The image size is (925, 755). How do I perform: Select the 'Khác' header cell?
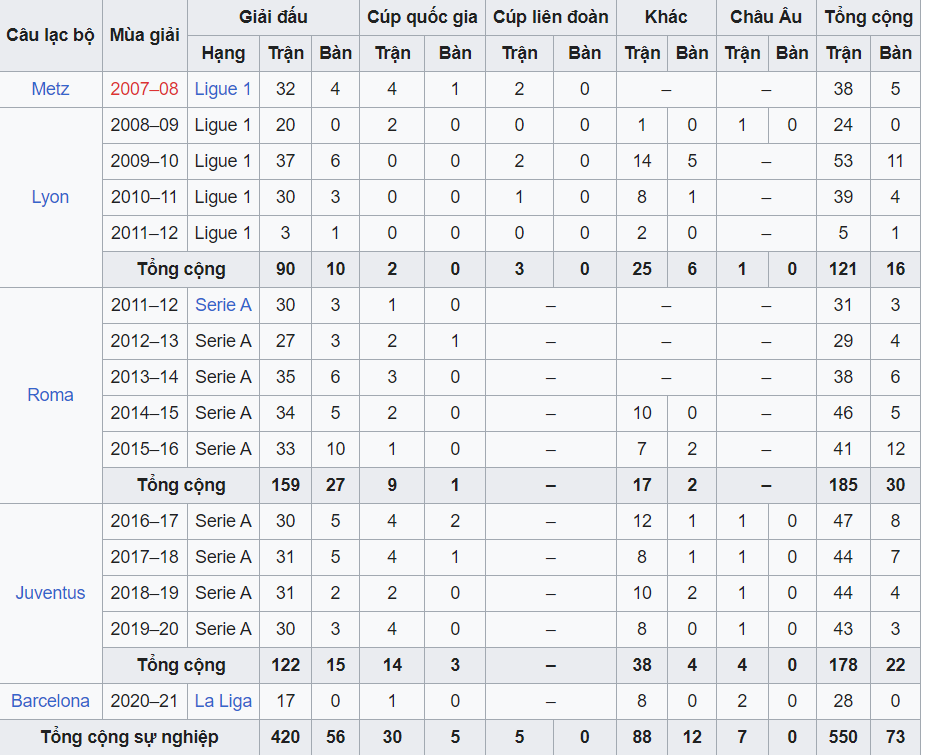666,17
